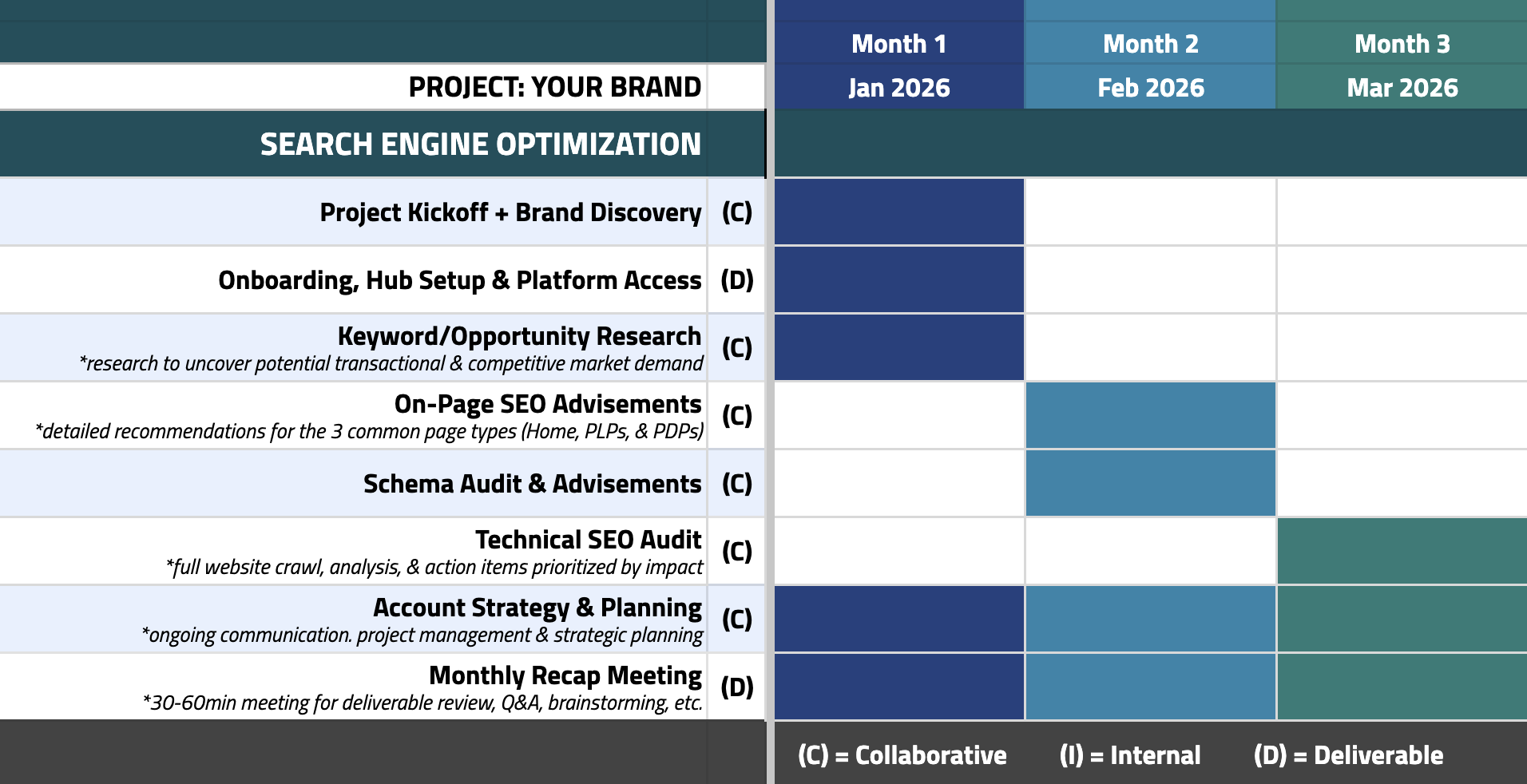This screenshot has width=1527, height=784.
Task: Click the Account Strategy & Planning row label
Action: coord(537,608)
